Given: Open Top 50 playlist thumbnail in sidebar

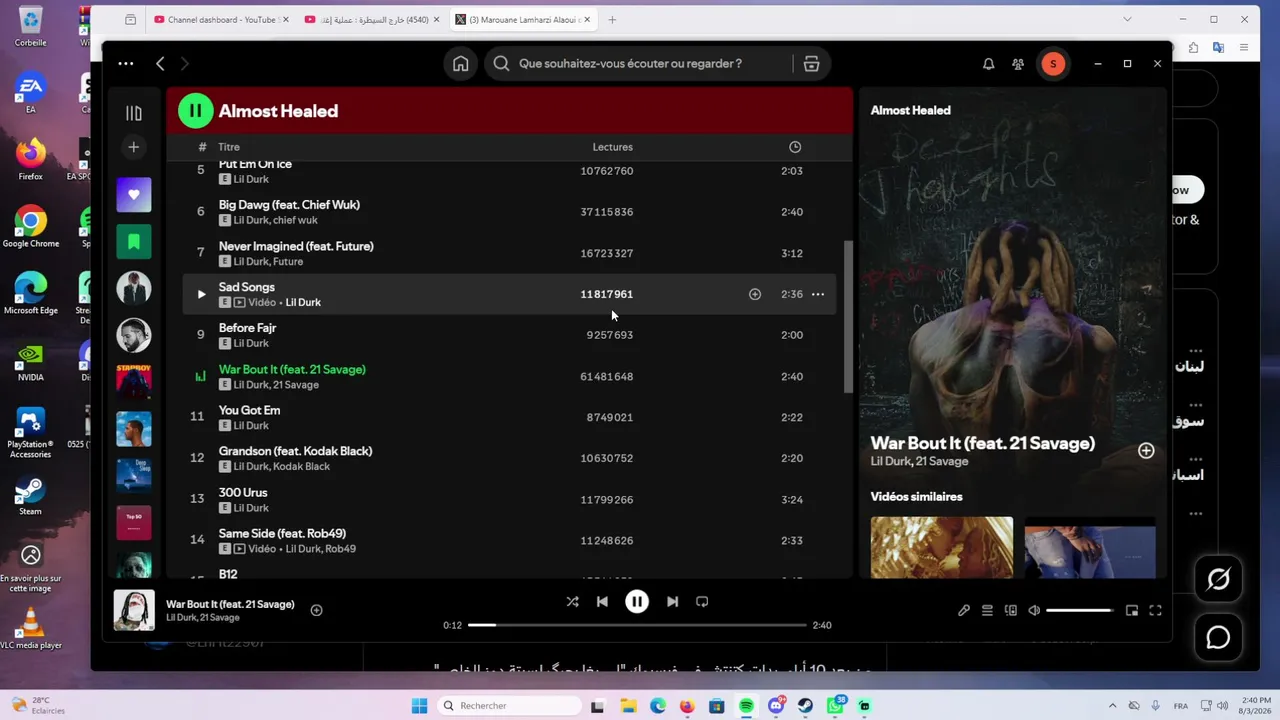Looking at the screenshot, I should 133,523.
